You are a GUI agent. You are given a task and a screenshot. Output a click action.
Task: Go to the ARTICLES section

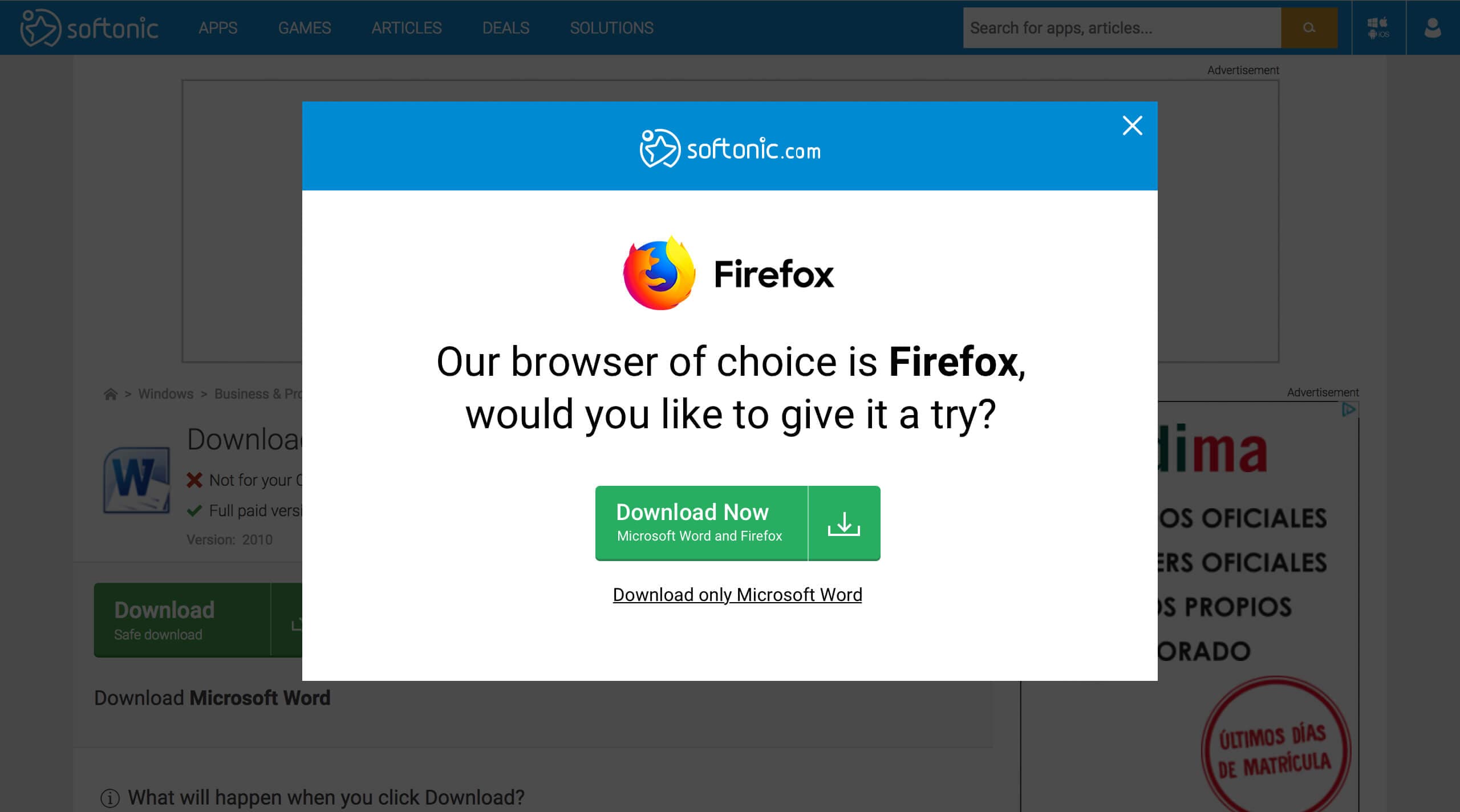[407, 28]
